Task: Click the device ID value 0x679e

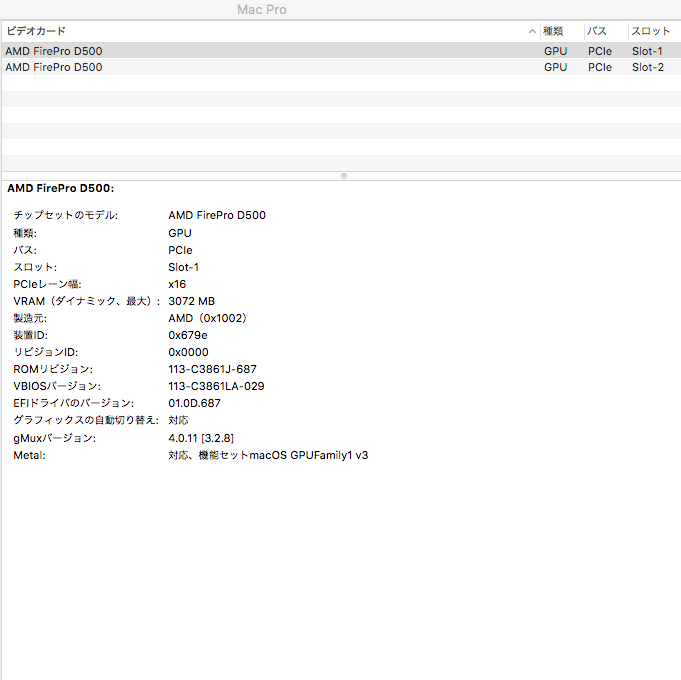Action: (188, 335)
